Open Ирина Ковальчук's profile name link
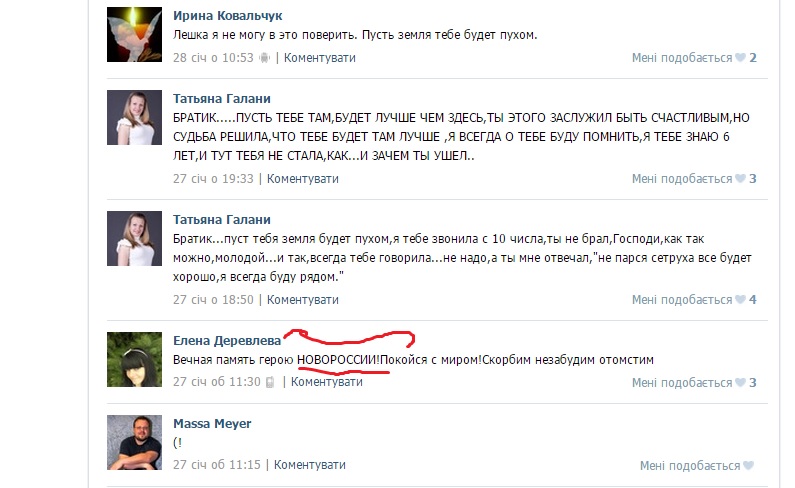 click(x=227, y=16)
